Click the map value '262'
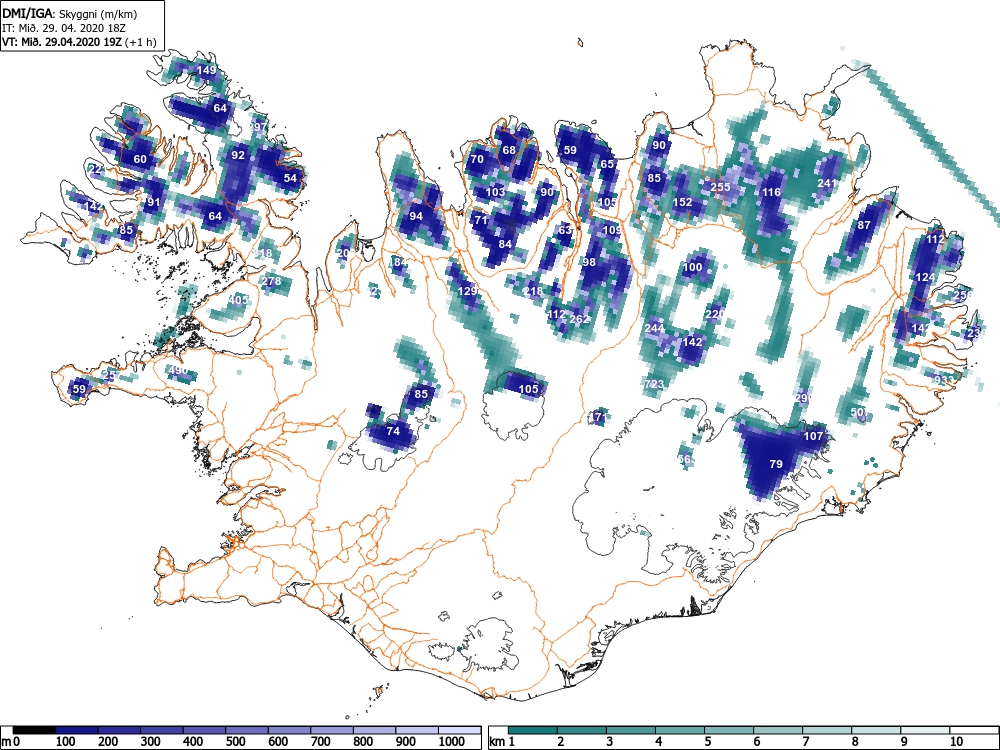 coord(580,319)
